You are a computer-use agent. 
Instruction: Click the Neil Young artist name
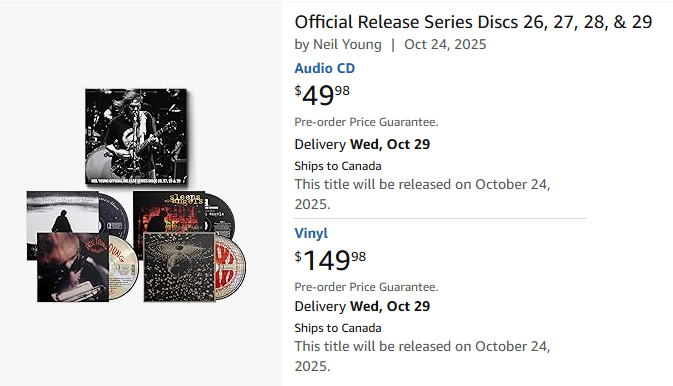[x=347, y=44]
